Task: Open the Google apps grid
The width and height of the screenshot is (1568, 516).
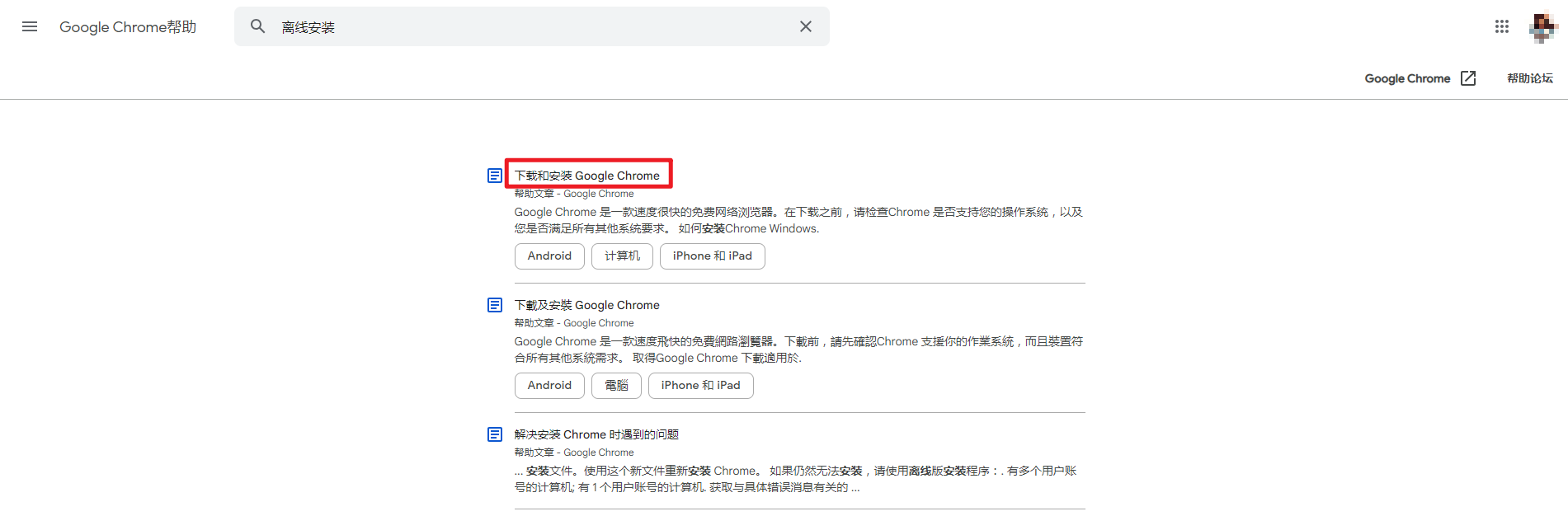Action: [1501, 26]
